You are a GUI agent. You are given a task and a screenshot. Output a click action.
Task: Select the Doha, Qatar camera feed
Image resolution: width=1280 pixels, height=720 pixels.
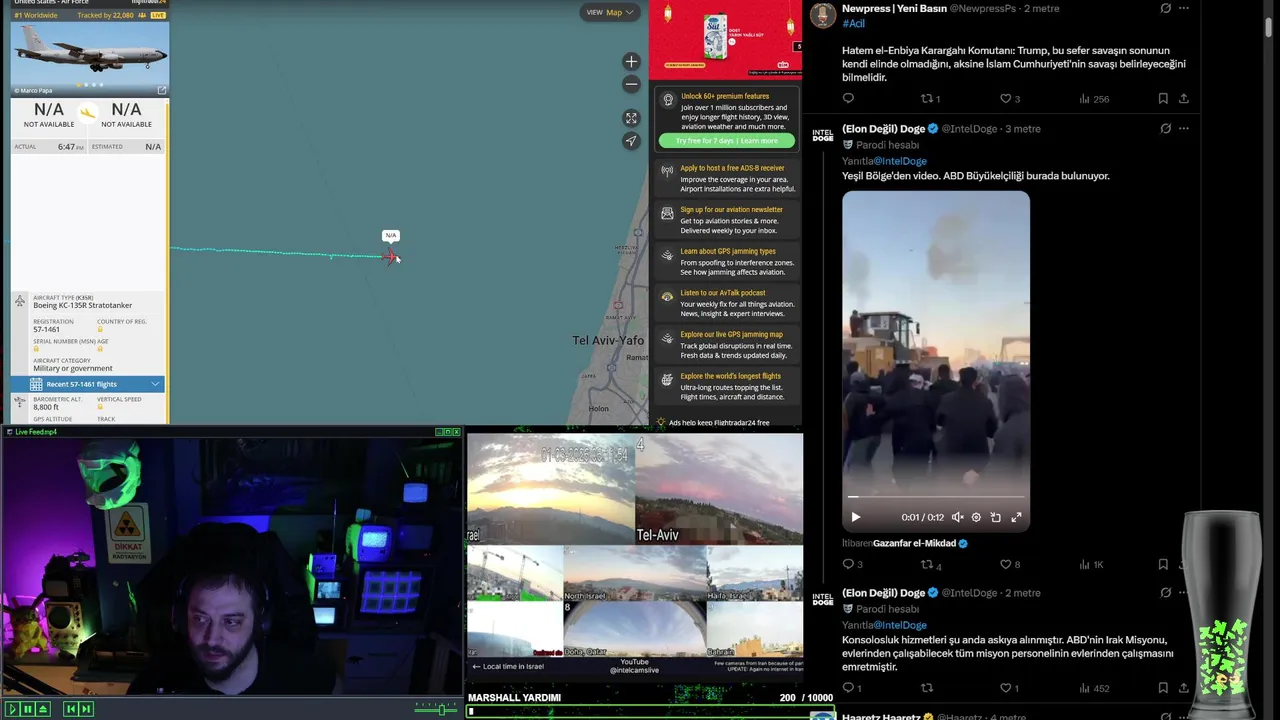click(x=634, y=628)
